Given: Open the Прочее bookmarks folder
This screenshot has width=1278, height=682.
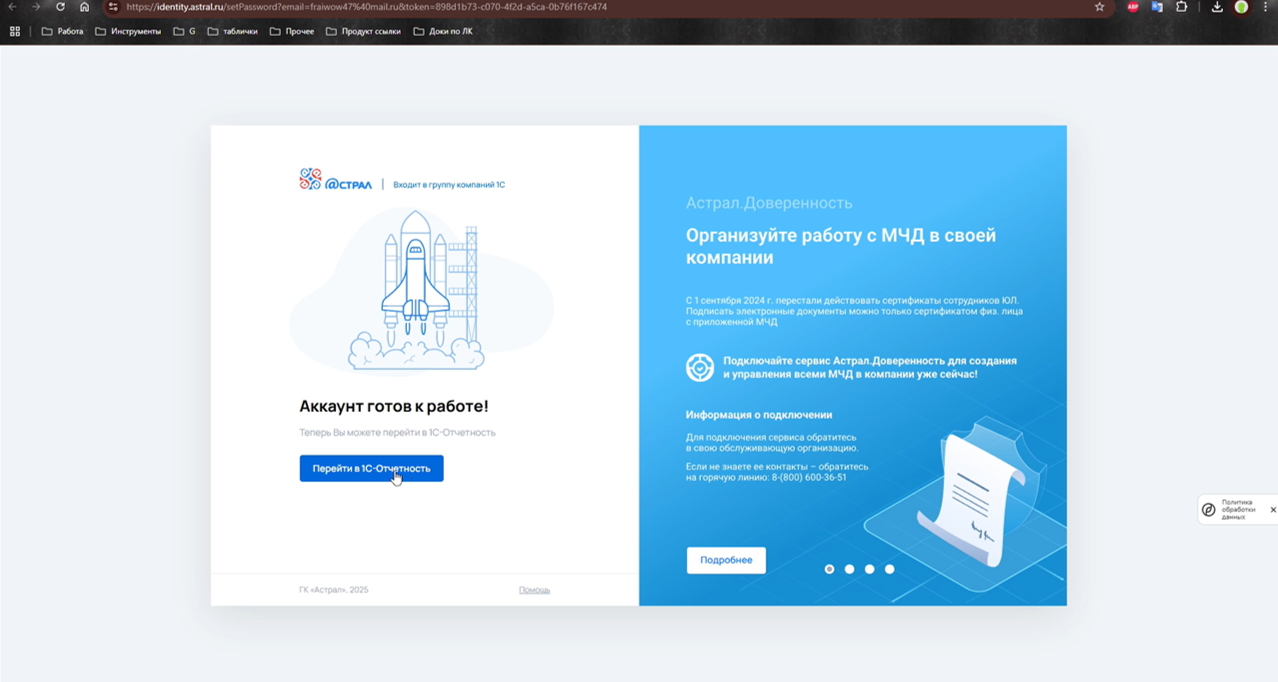Looking at the screenshot, I should click(x=292, y=31).
